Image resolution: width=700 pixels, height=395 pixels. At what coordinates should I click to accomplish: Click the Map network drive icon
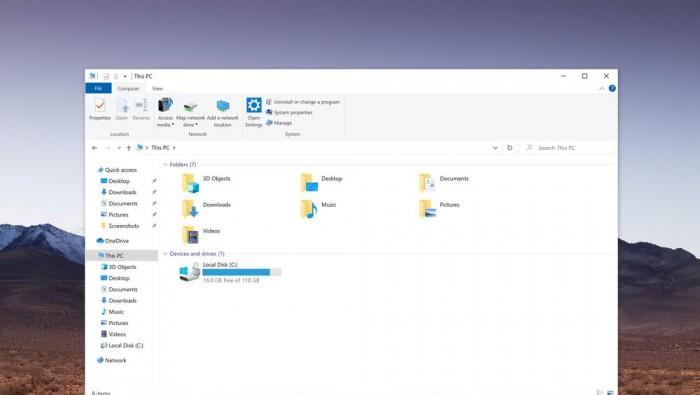point(191,106)
